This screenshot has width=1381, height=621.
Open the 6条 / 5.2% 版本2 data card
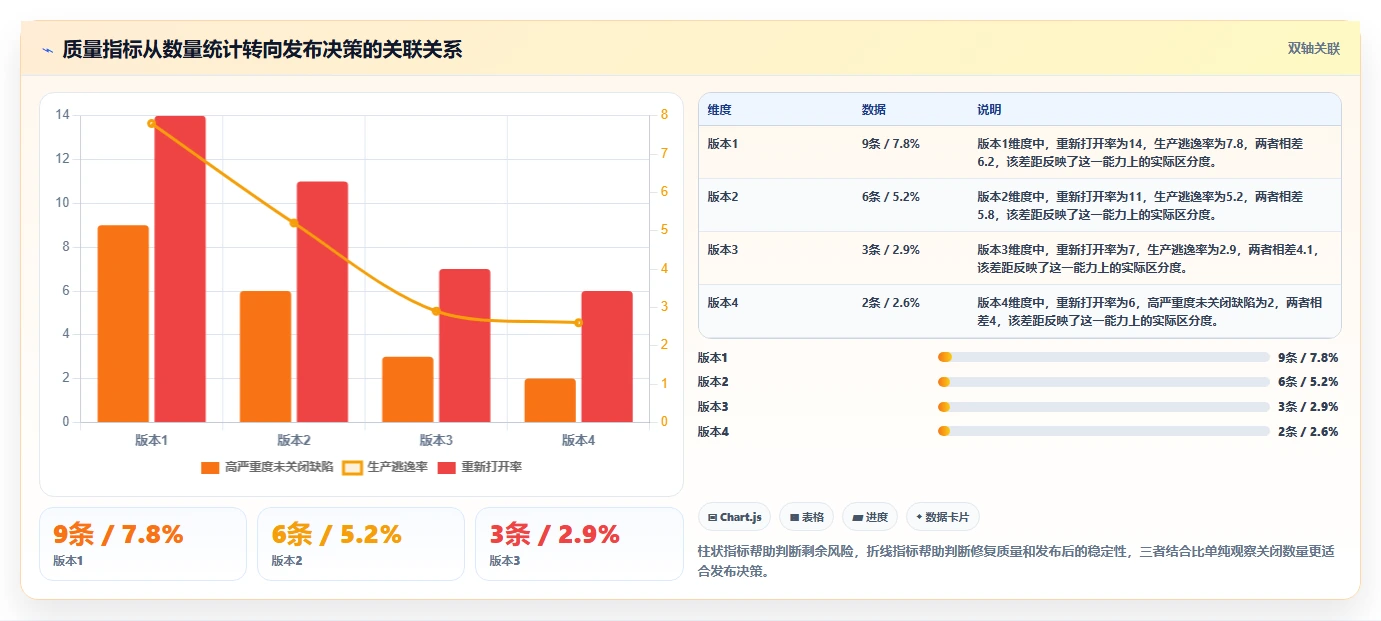361,544
